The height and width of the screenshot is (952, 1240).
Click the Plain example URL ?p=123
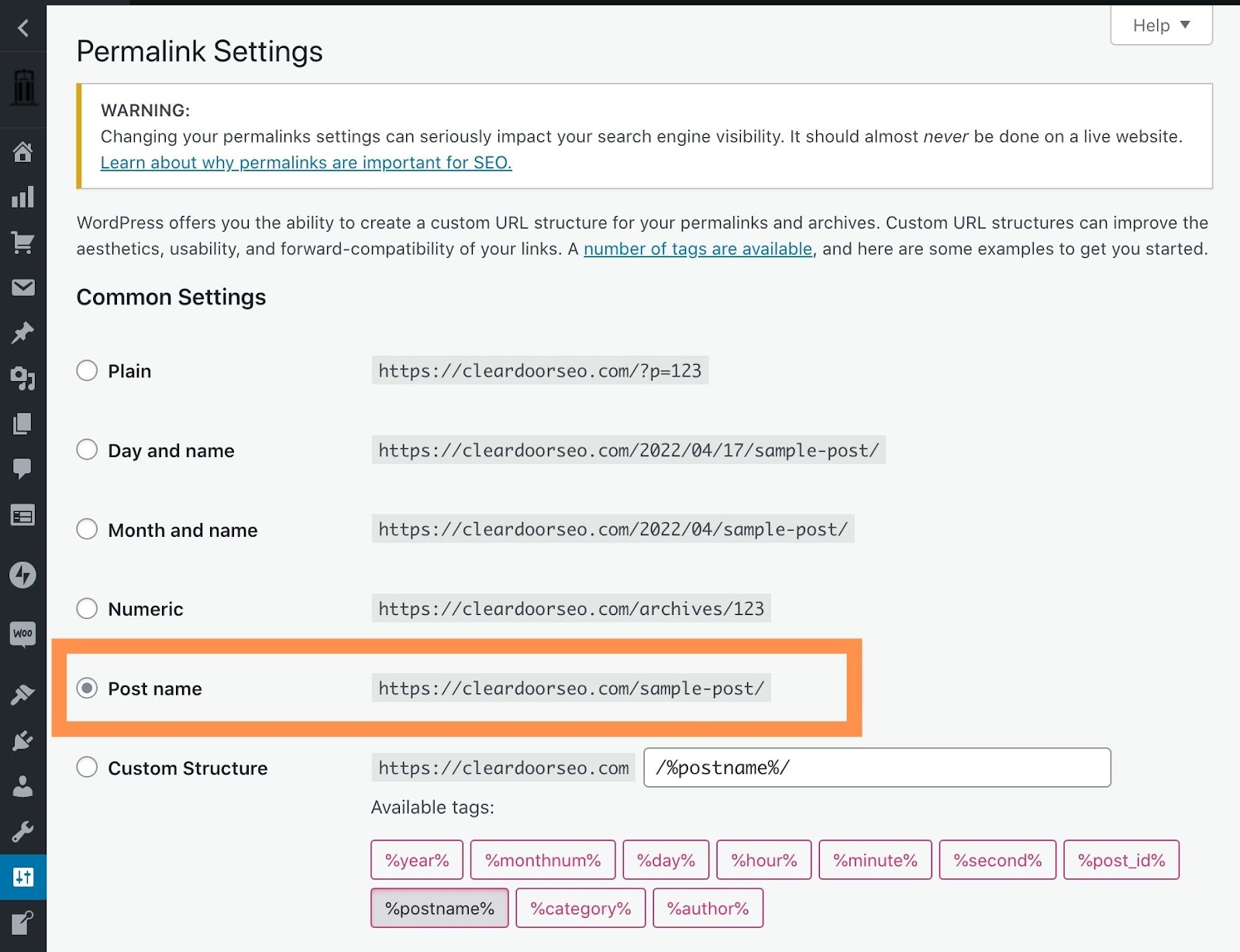coord(540,370)
